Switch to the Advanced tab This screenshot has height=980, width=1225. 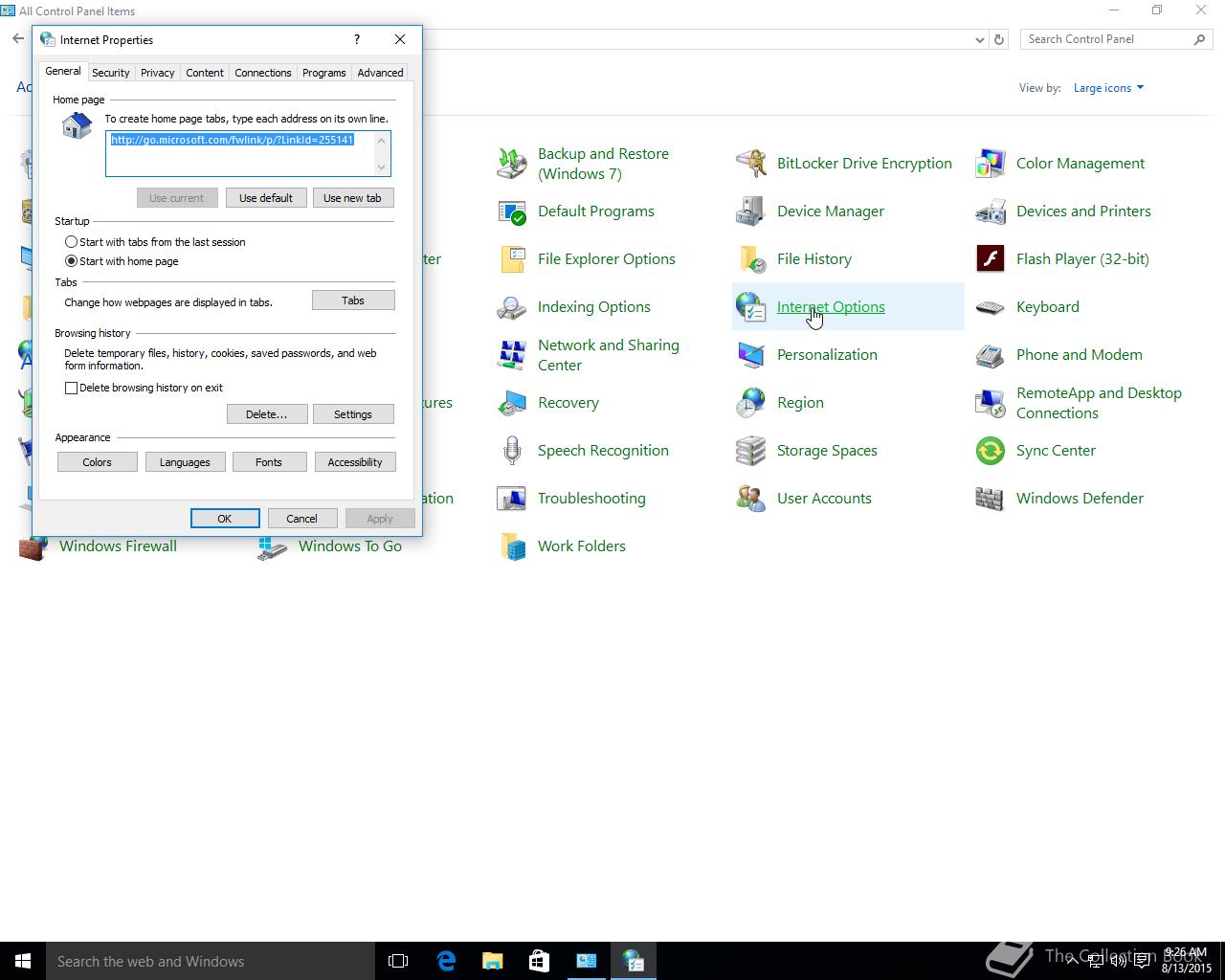(380, 73)
